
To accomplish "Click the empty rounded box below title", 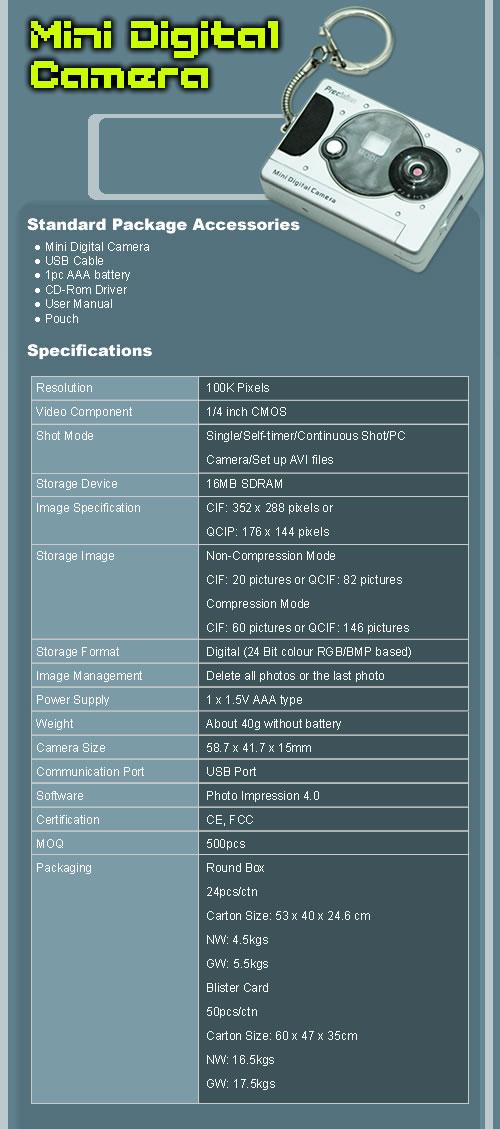I will 184,156.
